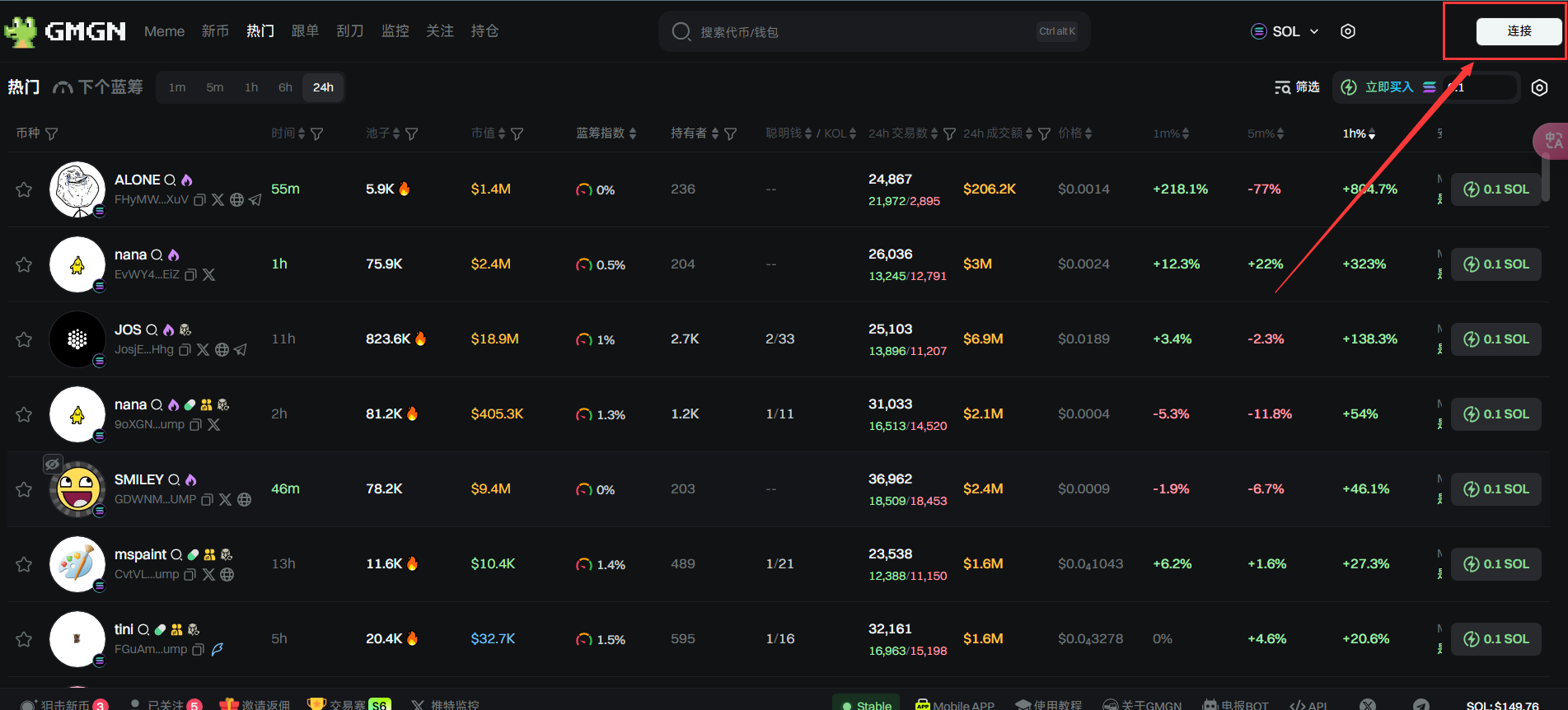Image resolution: width=1568 pixels, height=710 pixels.
Task: Open JOS Telegram icon
Action: tap(240, 350)
